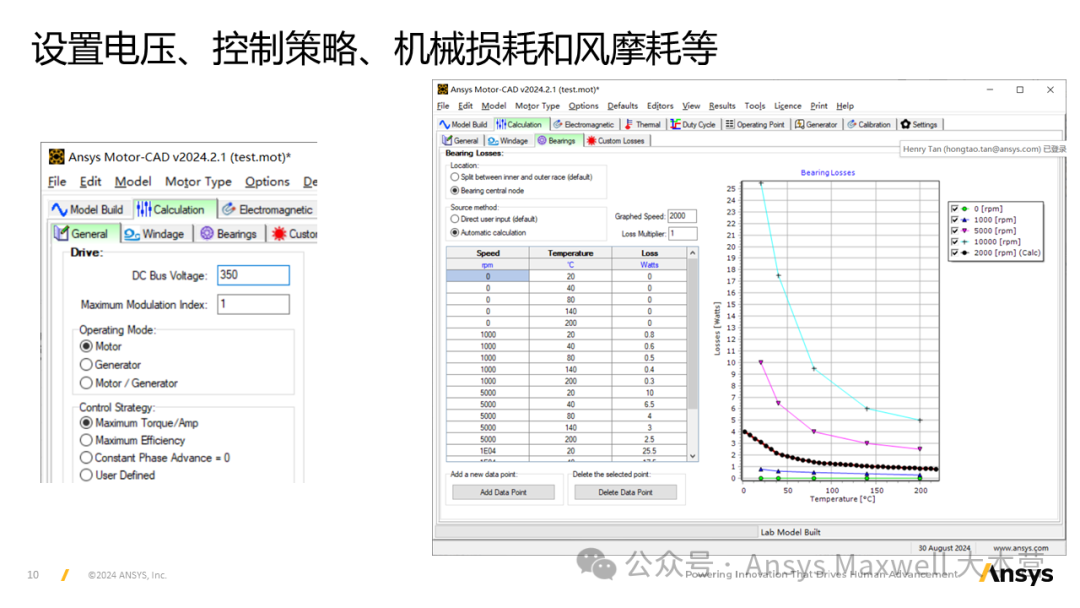Select Windage sub-tab in right window
This screenshot has width=1080, height=608.
coord(508,140)
